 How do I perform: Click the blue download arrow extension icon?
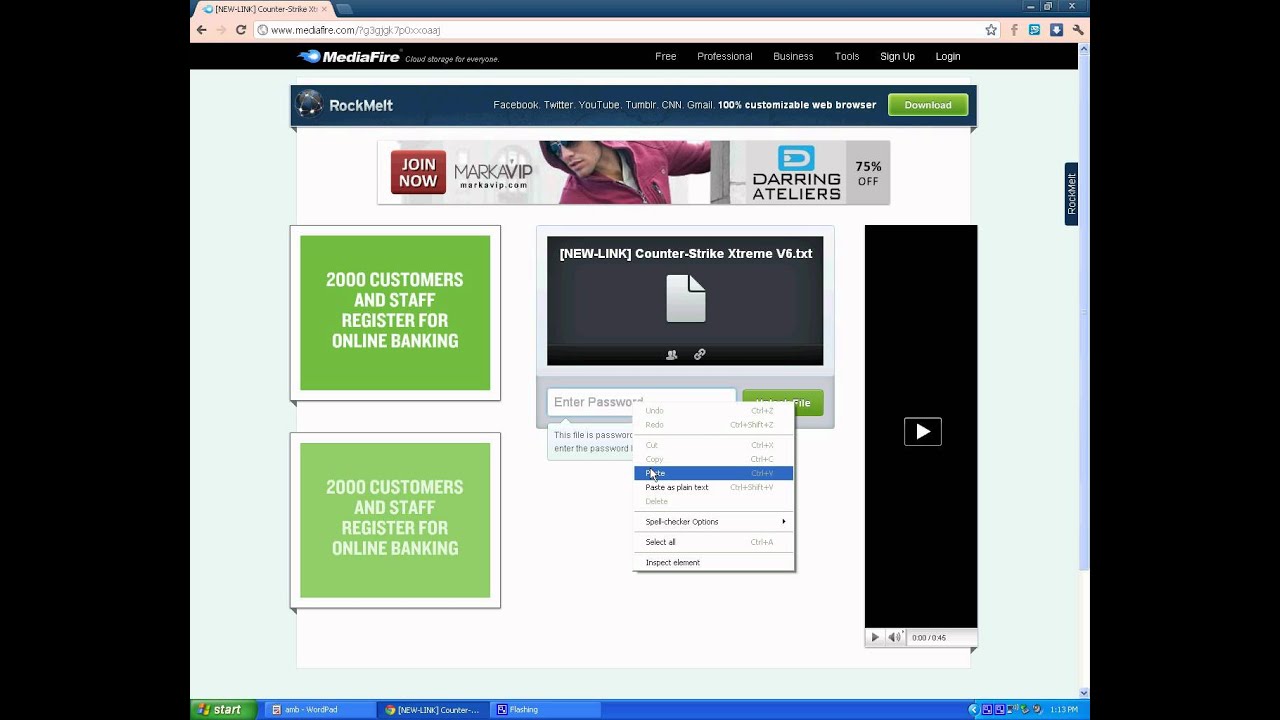click(x=1056, y=30)
